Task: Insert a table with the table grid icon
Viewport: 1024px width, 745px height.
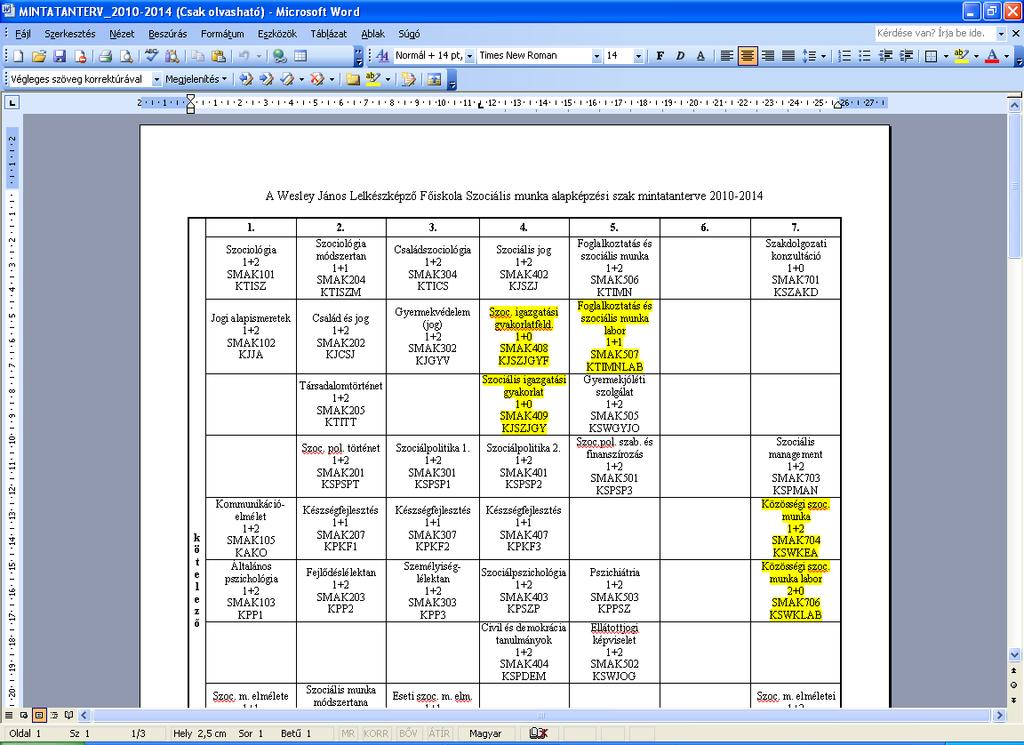Action: point(300,56)
